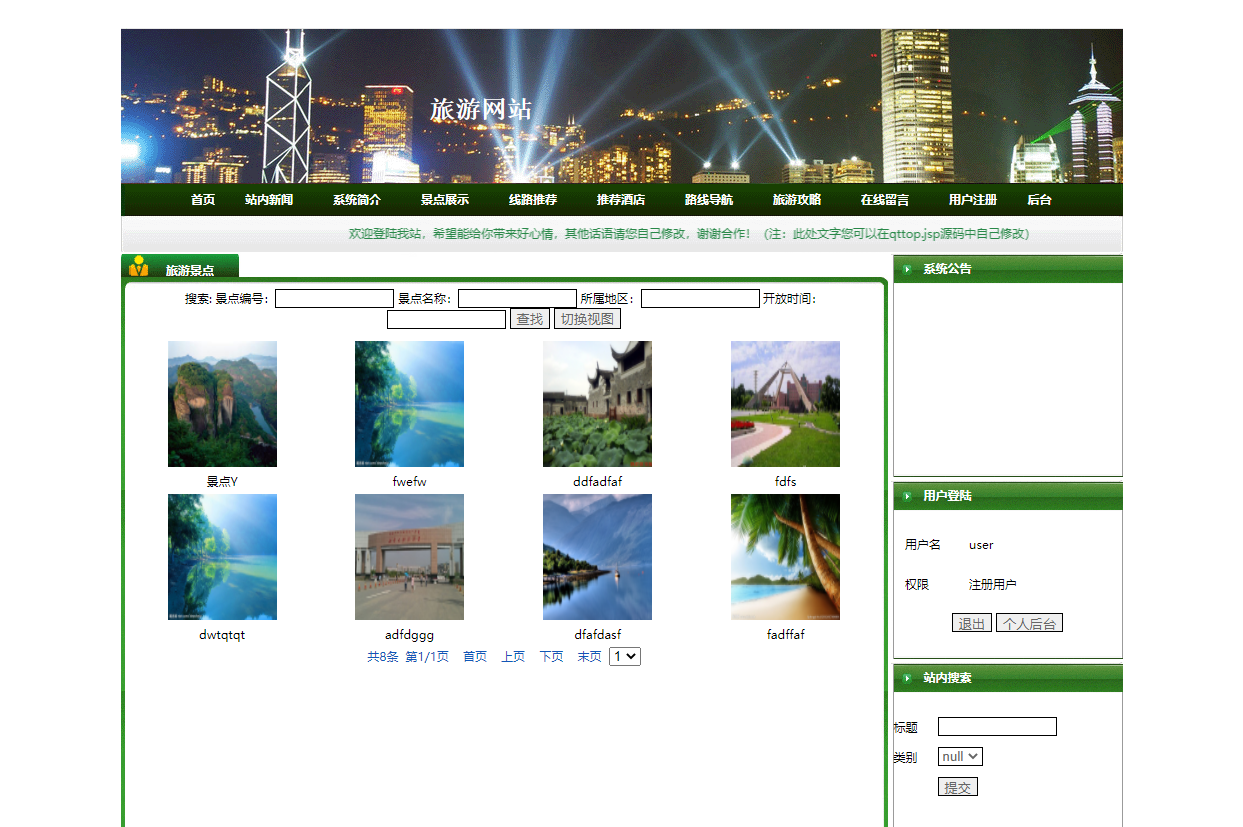
Task: Click the arrow icon beside 用户登陆 header
Action: (x=906, y=495)
